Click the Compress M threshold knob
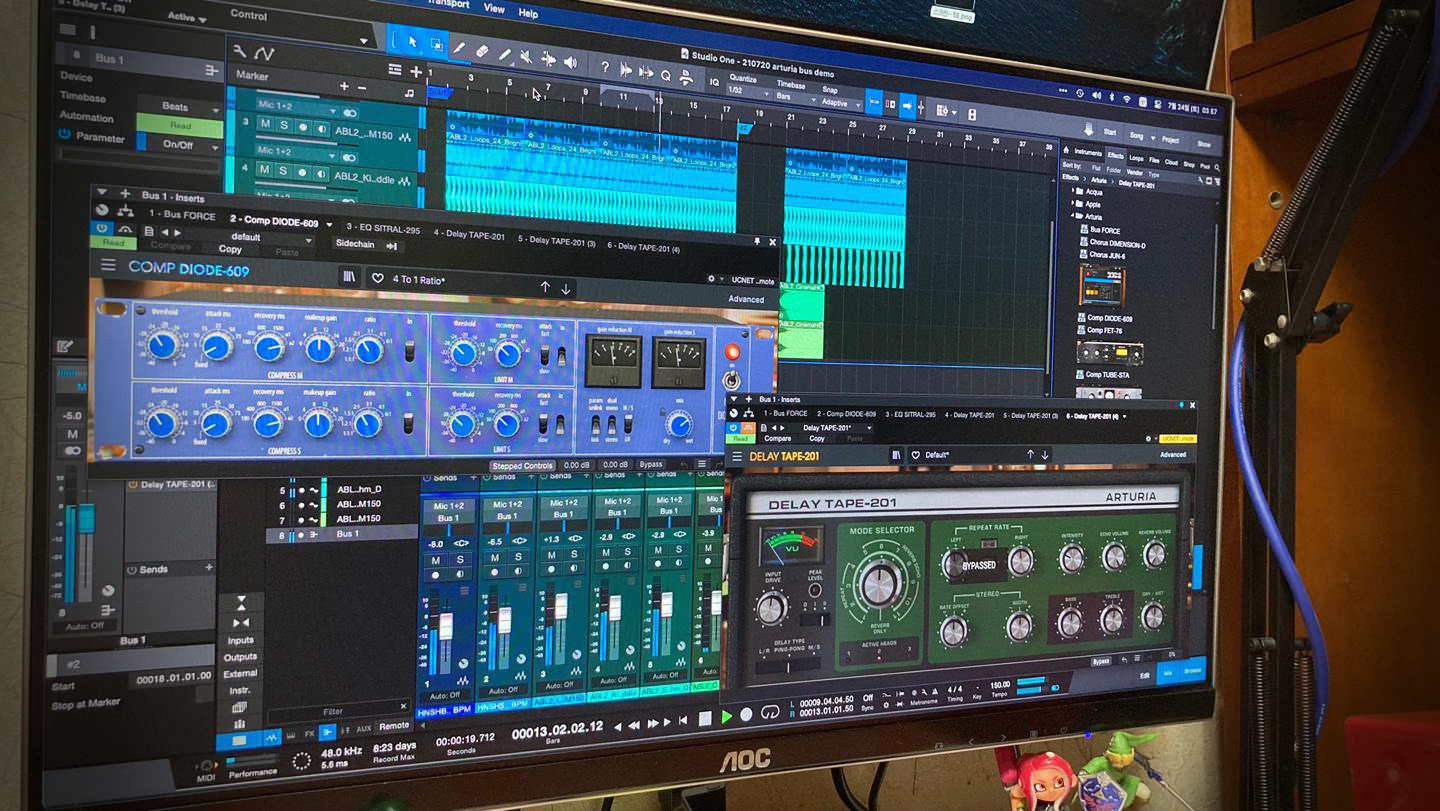Screen dimensions: 1440x811 click(162, 345)
